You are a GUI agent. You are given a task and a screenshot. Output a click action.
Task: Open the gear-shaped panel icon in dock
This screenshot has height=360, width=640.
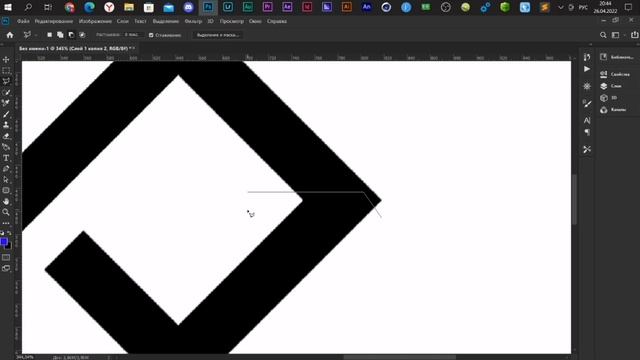pyautogui.click(x=587, y=86)
